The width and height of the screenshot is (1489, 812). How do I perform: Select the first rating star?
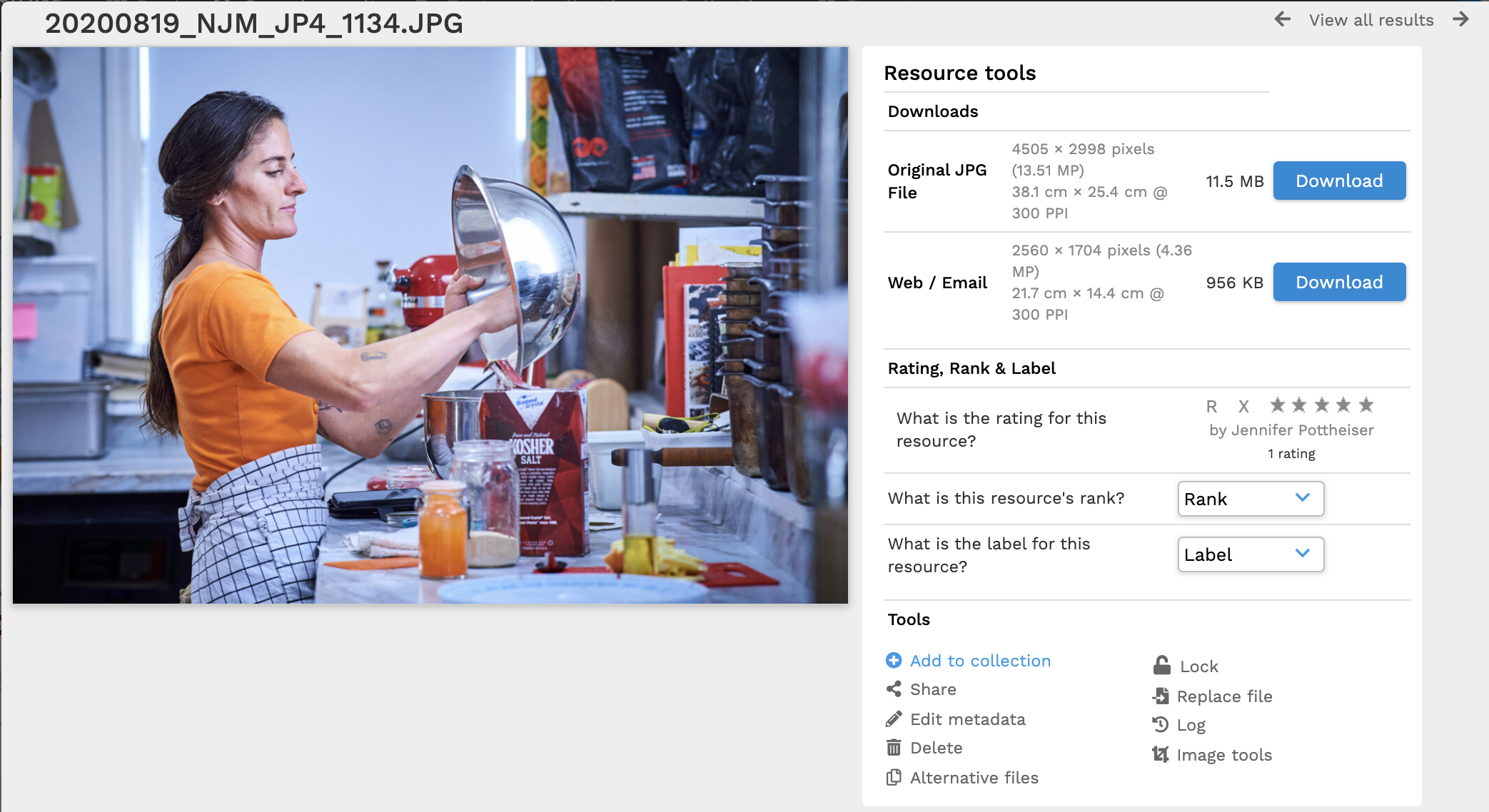[1278, 405]
